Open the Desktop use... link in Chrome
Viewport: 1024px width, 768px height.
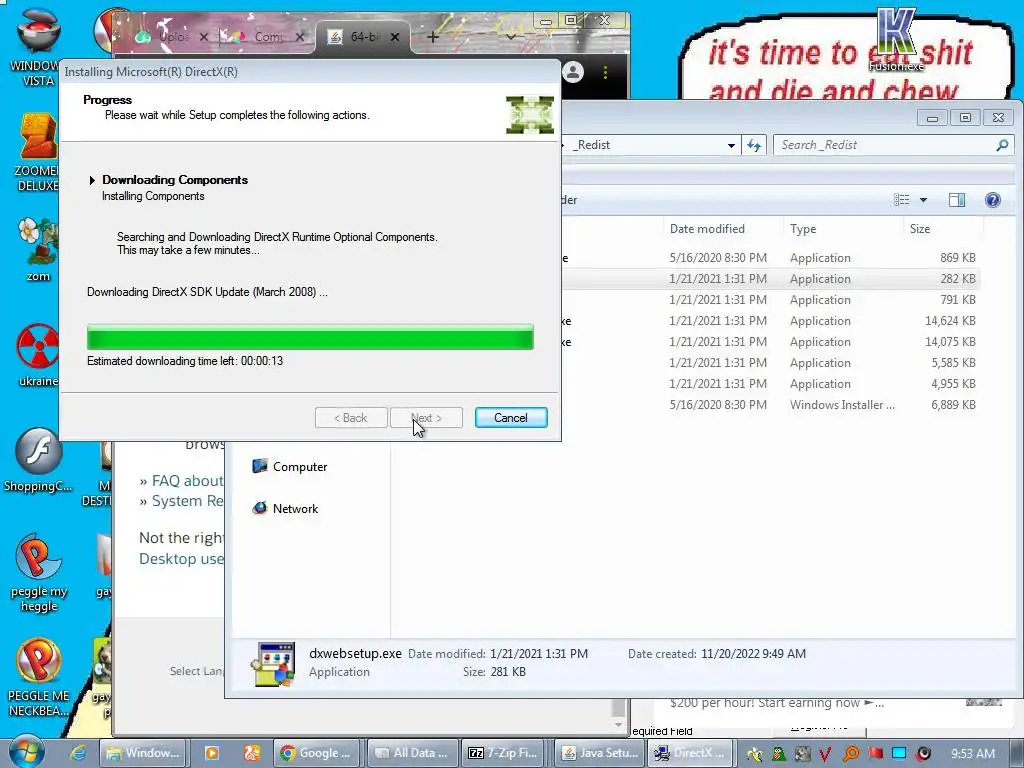point(182,558)
